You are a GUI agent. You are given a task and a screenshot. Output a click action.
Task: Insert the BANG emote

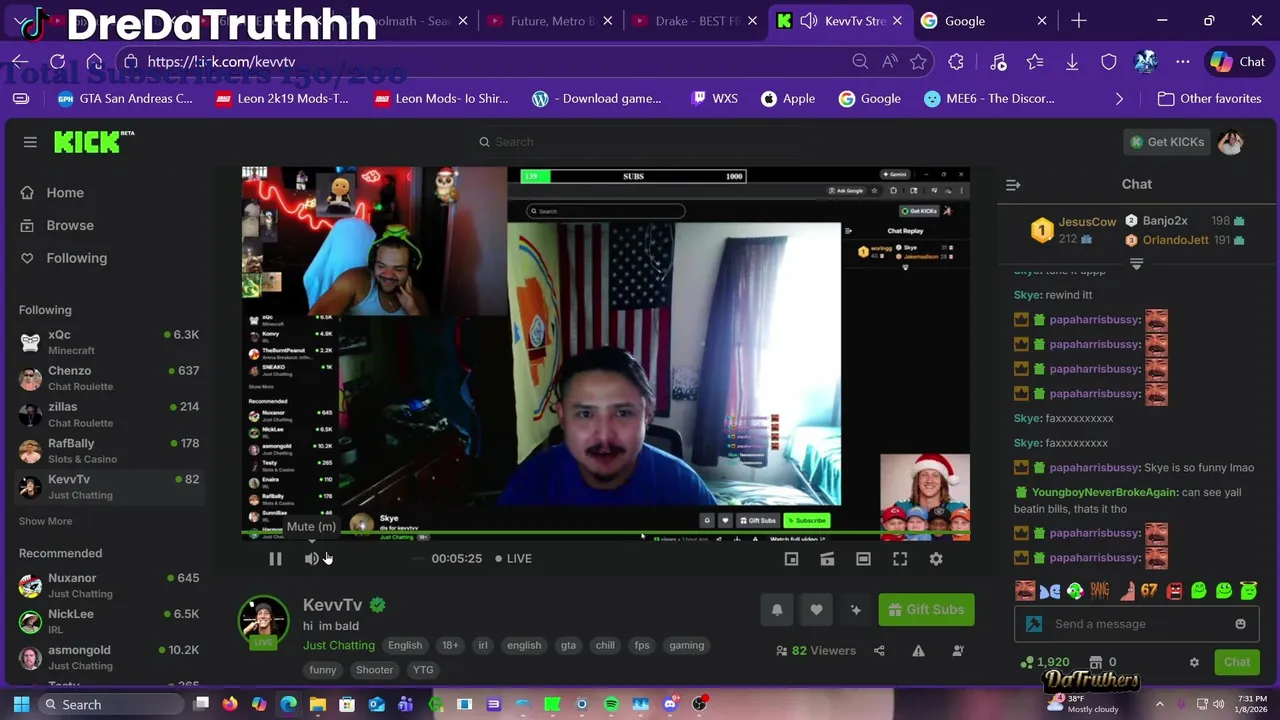pos(1100,591)
